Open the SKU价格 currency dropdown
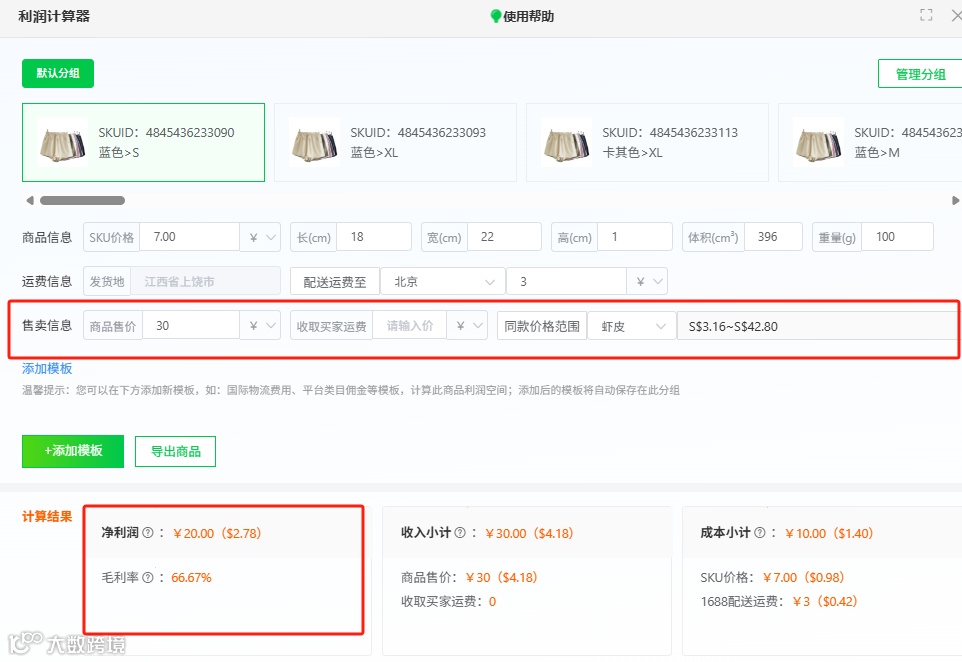Viewport: 962px width, 662px height. coord(260,237)
